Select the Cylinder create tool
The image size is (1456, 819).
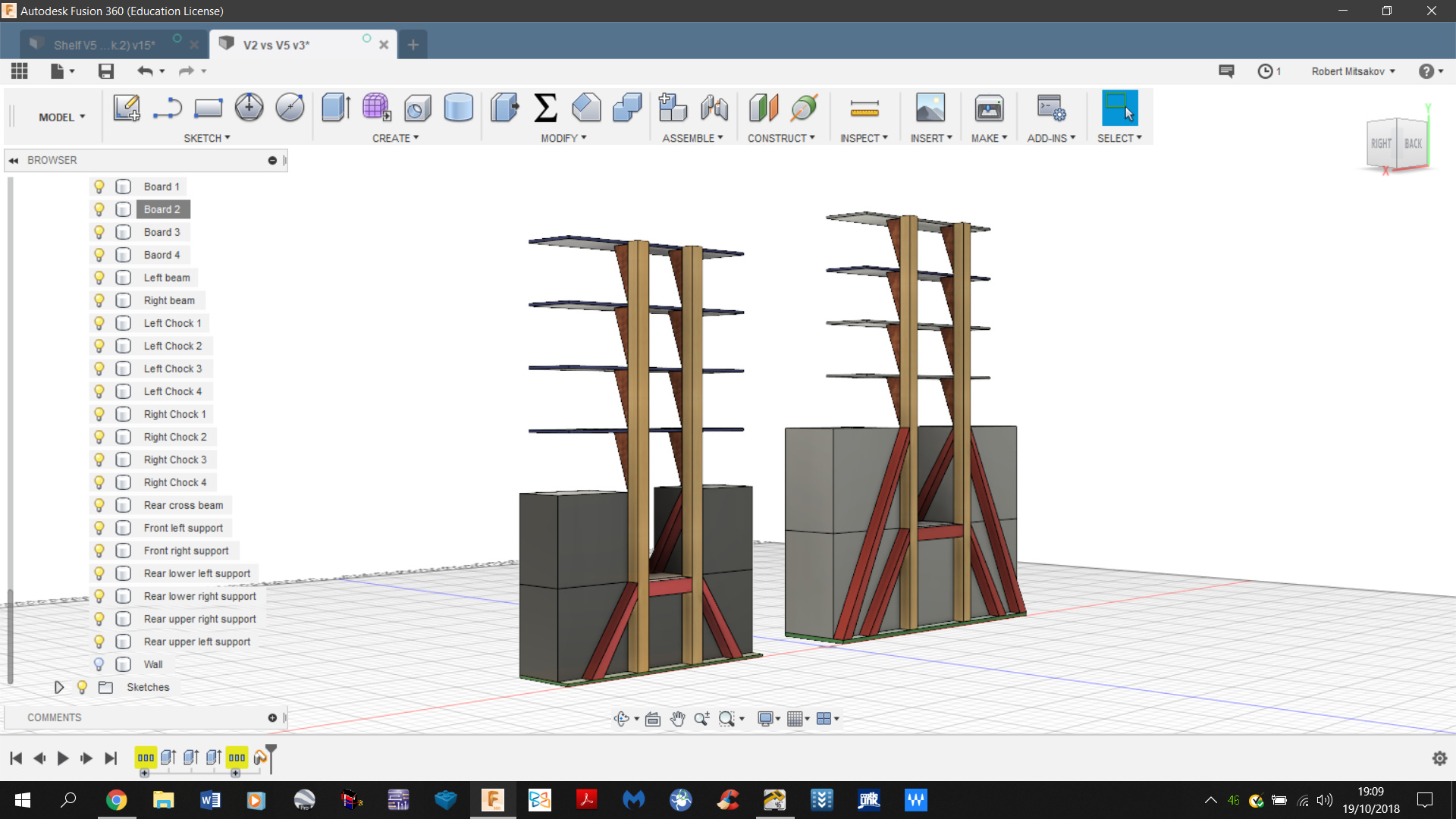point(458,108)
